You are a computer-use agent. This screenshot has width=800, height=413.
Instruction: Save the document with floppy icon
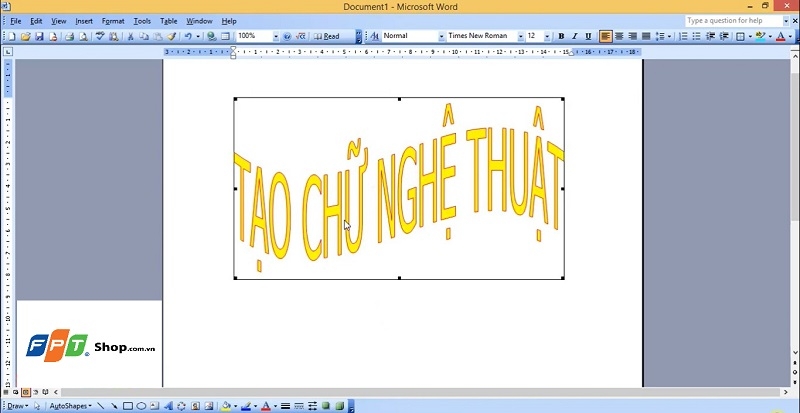(39, 36)
